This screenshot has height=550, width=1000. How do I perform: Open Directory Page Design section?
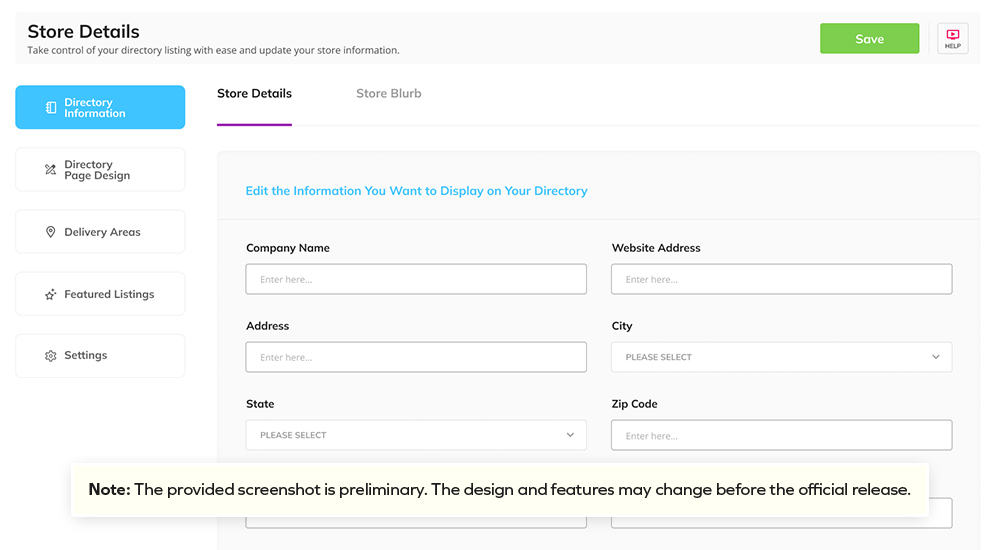100,170
